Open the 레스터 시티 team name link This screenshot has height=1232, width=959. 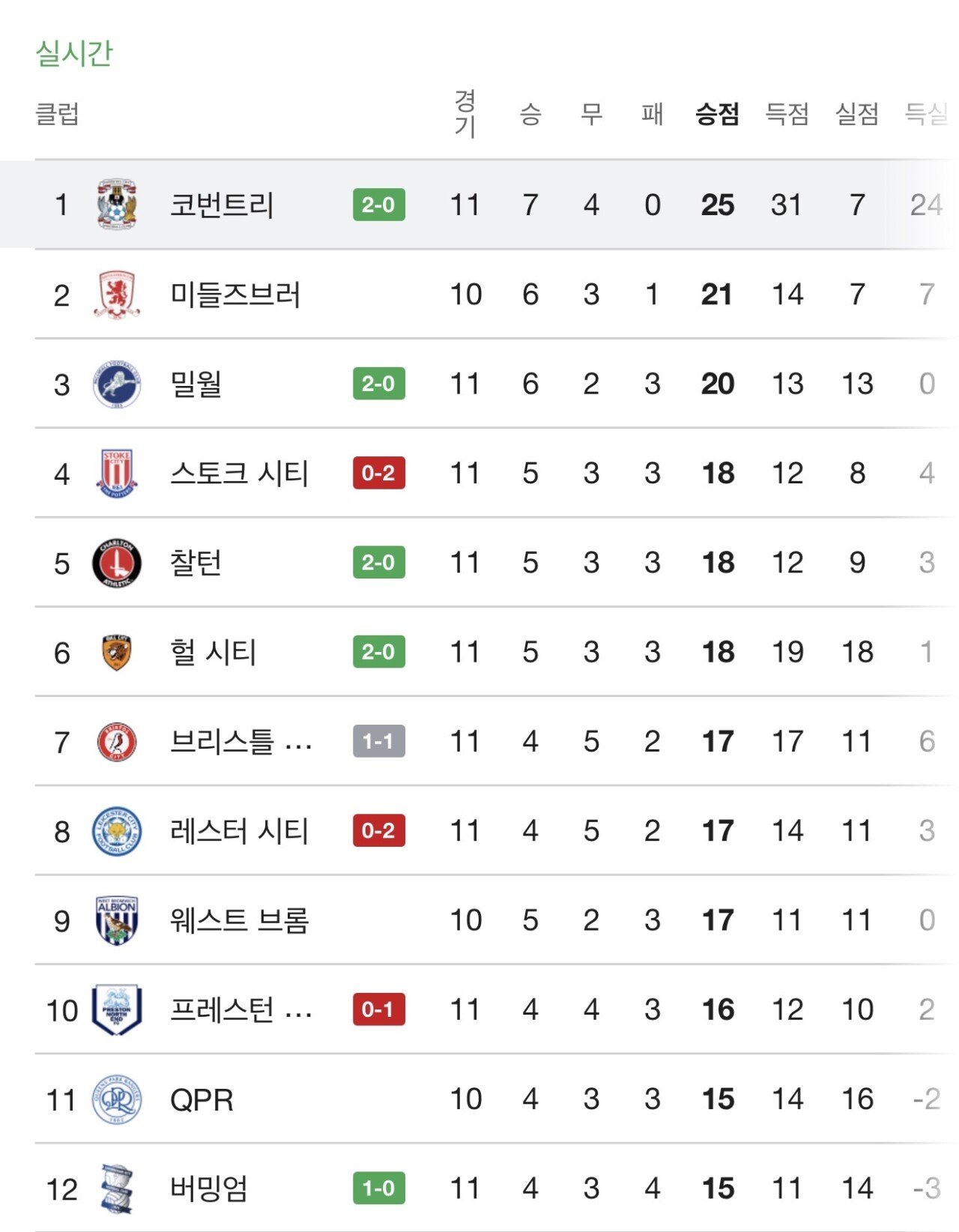[239, 831]
